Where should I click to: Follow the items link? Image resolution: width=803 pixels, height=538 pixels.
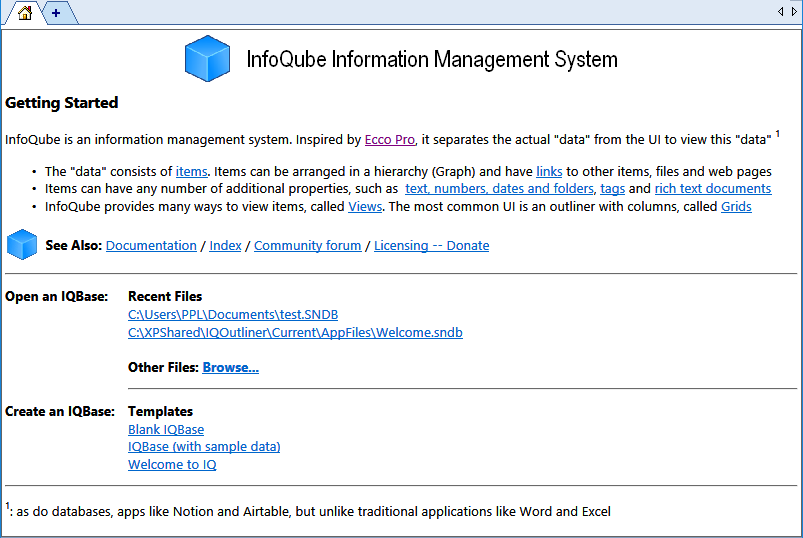pyautogui.click(x=192, y=171)
